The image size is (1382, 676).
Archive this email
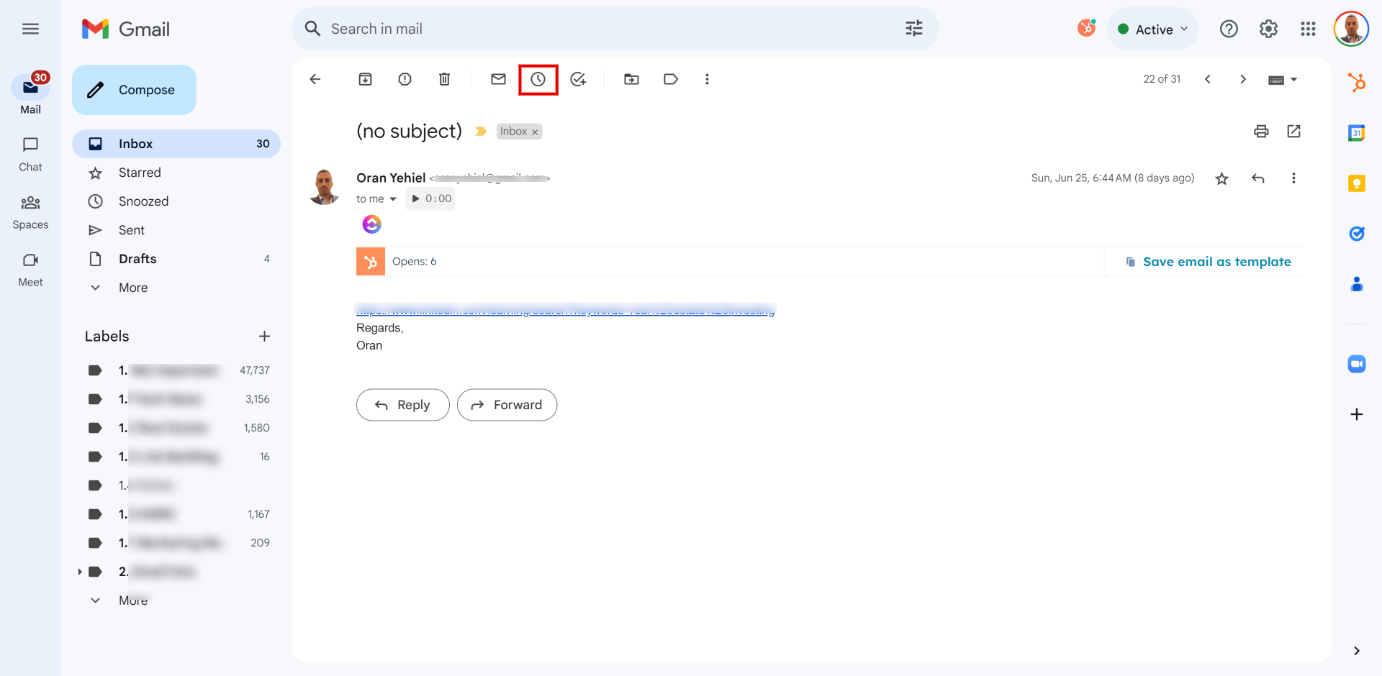(365, 79)
